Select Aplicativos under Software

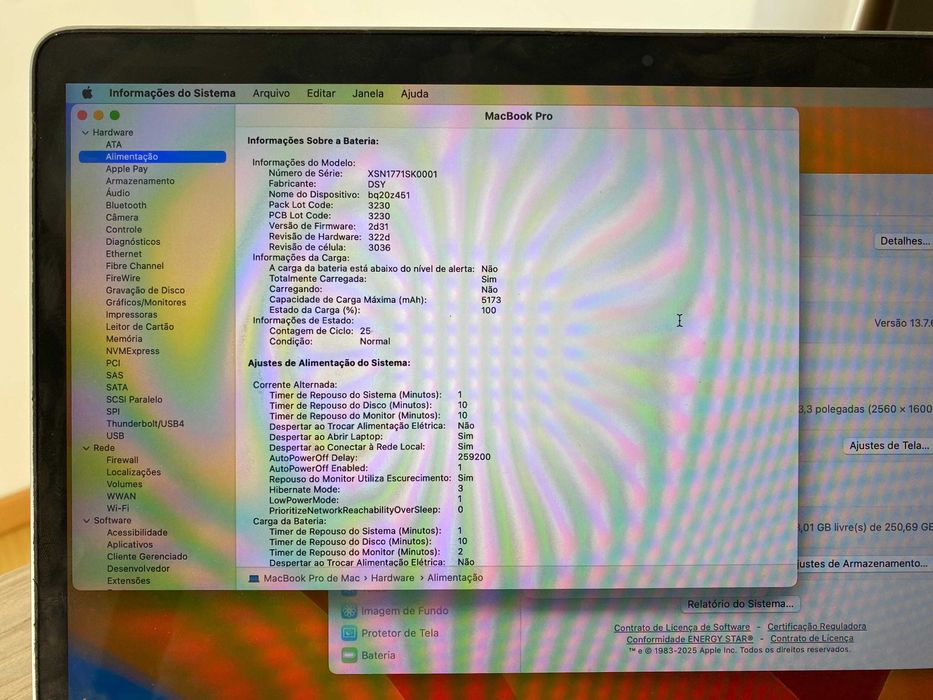[130, 545]
